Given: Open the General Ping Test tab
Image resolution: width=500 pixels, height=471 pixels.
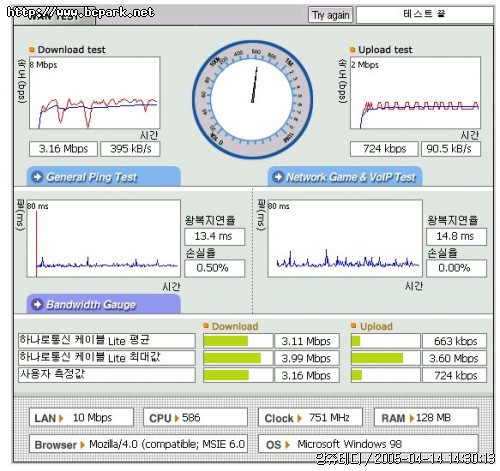Looking at the screenshot, I should 104,176.
